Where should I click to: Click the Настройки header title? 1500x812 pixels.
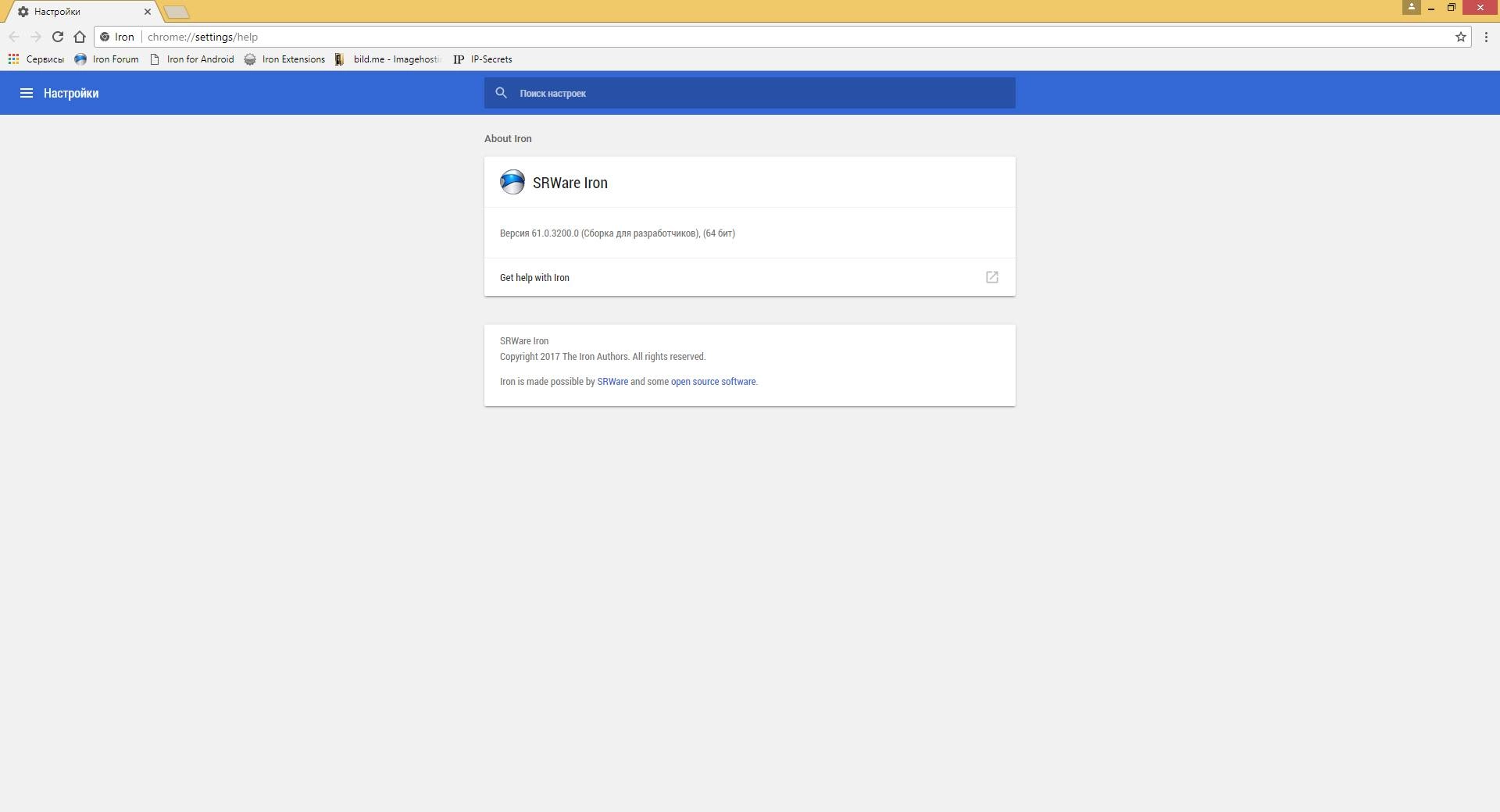pyautogui.click(x=71, y=93)
